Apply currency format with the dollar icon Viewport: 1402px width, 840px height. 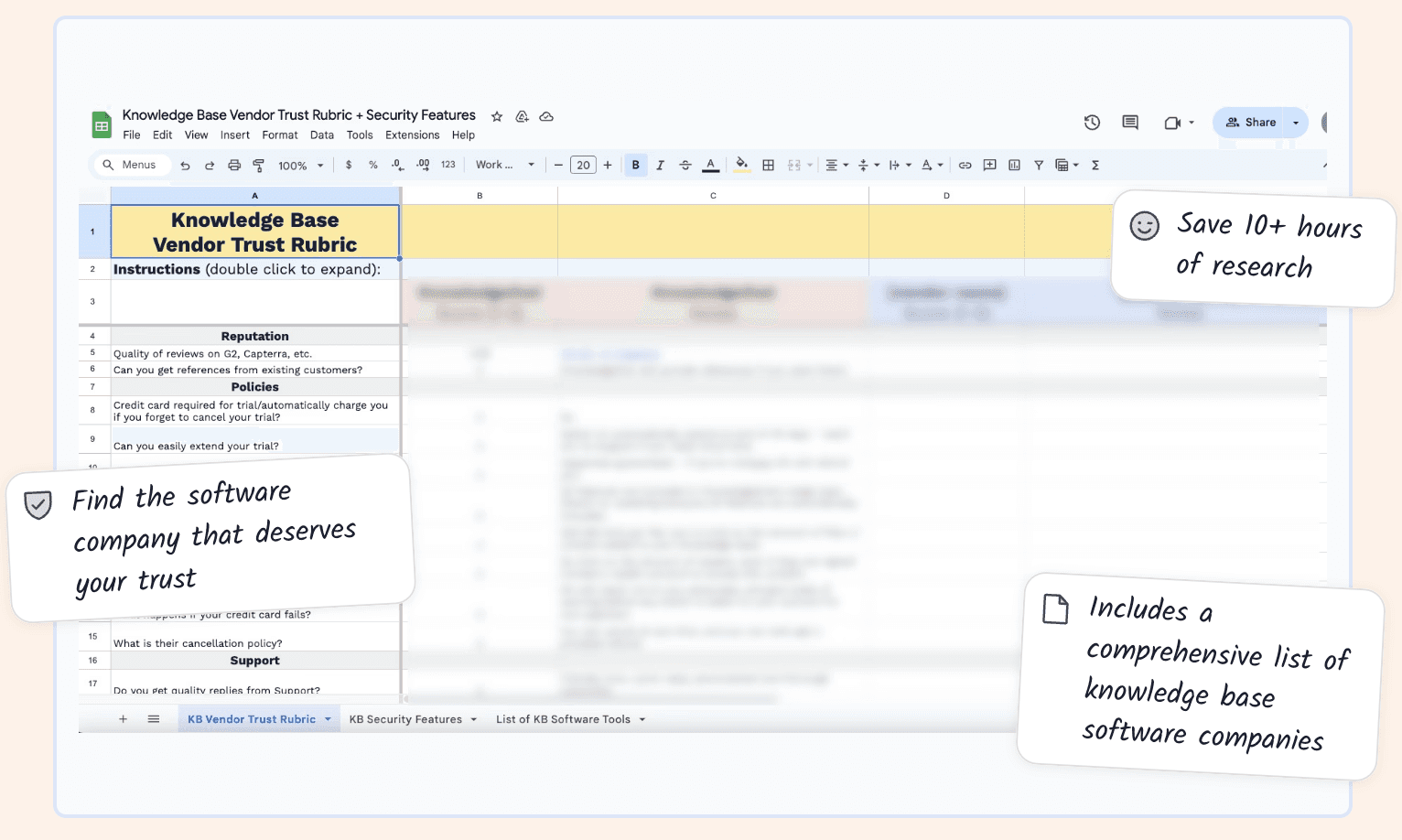click(x=349, y=165)
